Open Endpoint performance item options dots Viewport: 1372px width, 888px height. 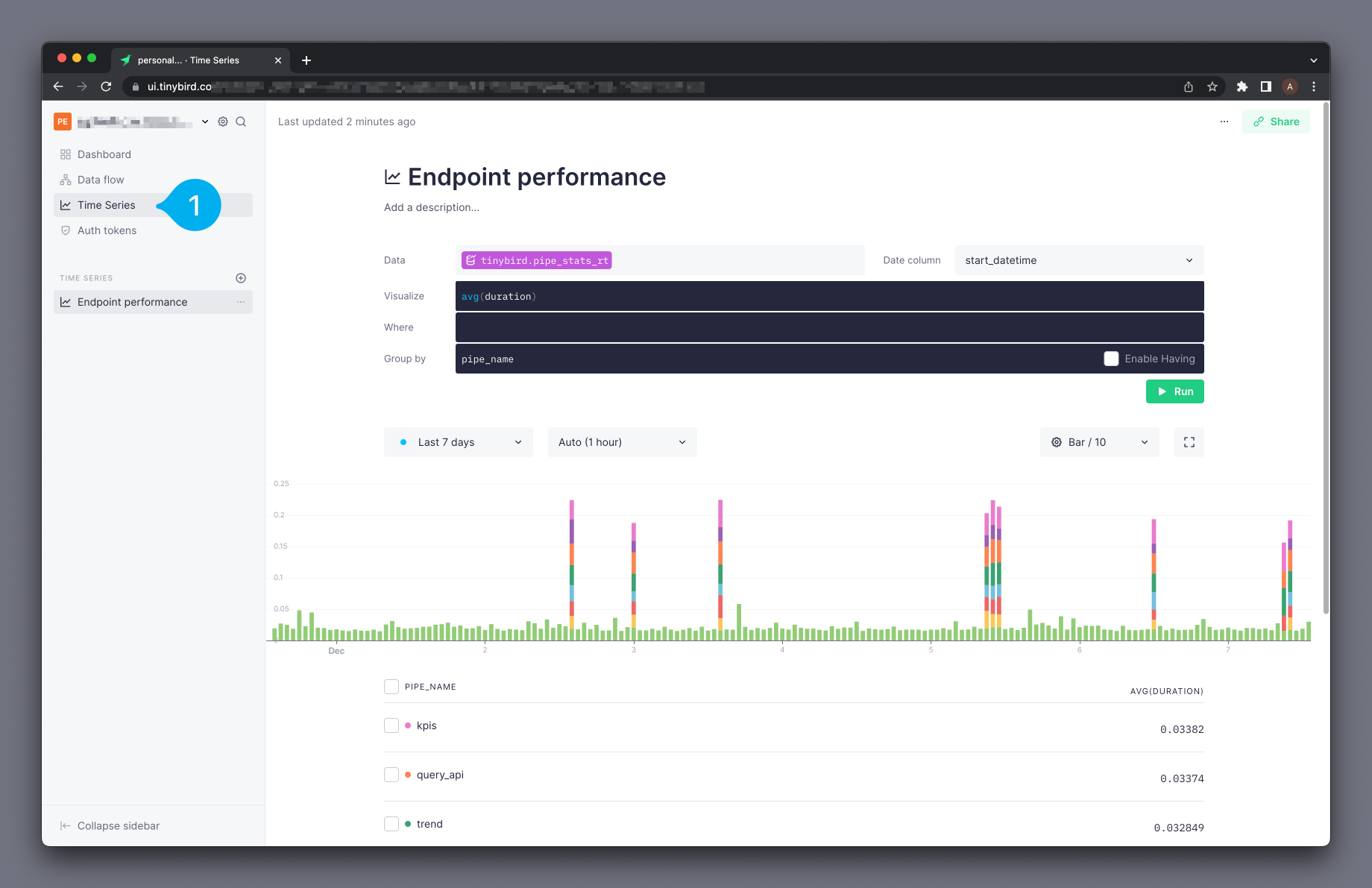coord(241,302)
